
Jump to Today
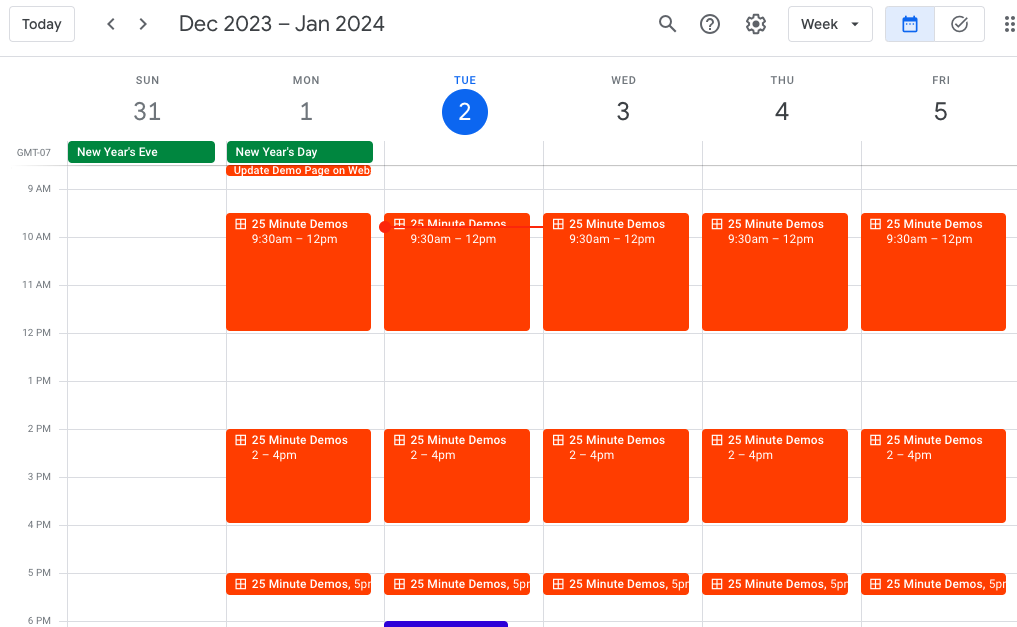[42, 24]
